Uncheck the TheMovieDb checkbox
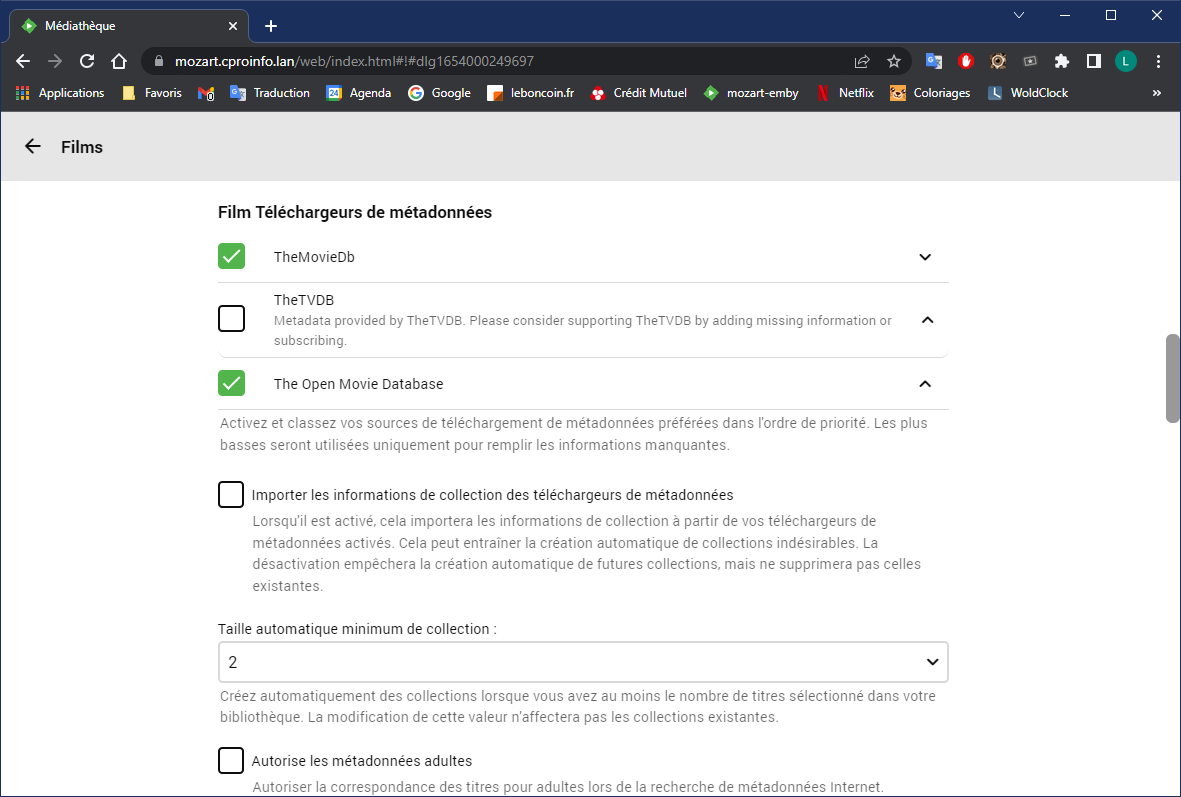The height and width of the screenshot is (797, 1181). pos(232,256)
